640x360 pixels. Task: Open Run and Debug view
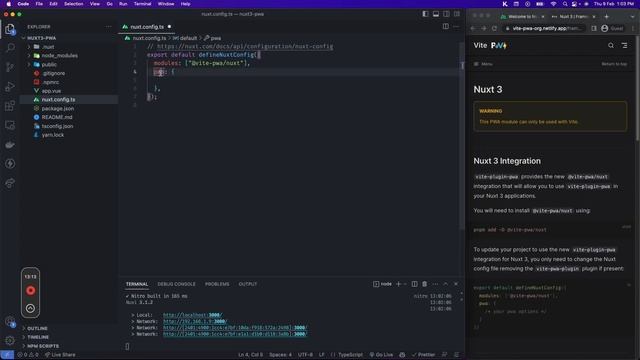10,86
